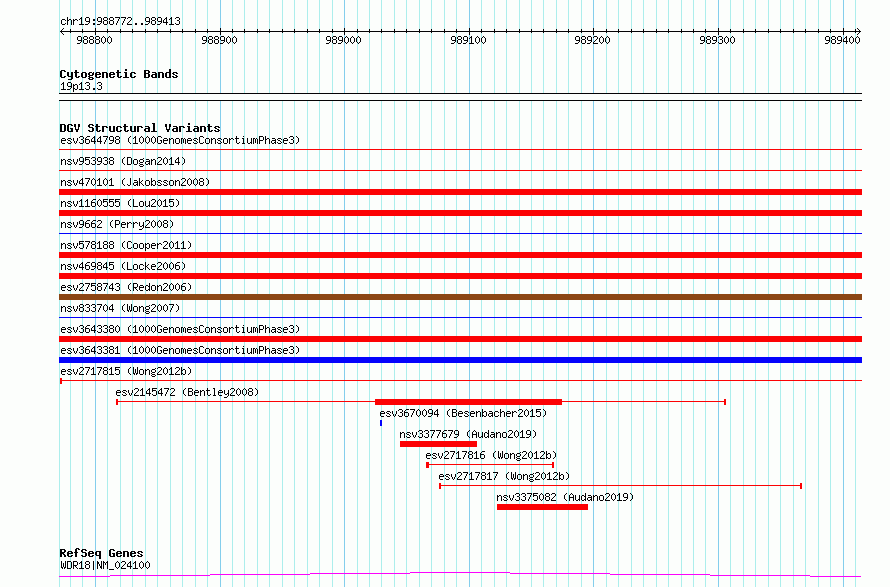Click the thick red nsv1160555 bar

(460, 213)
